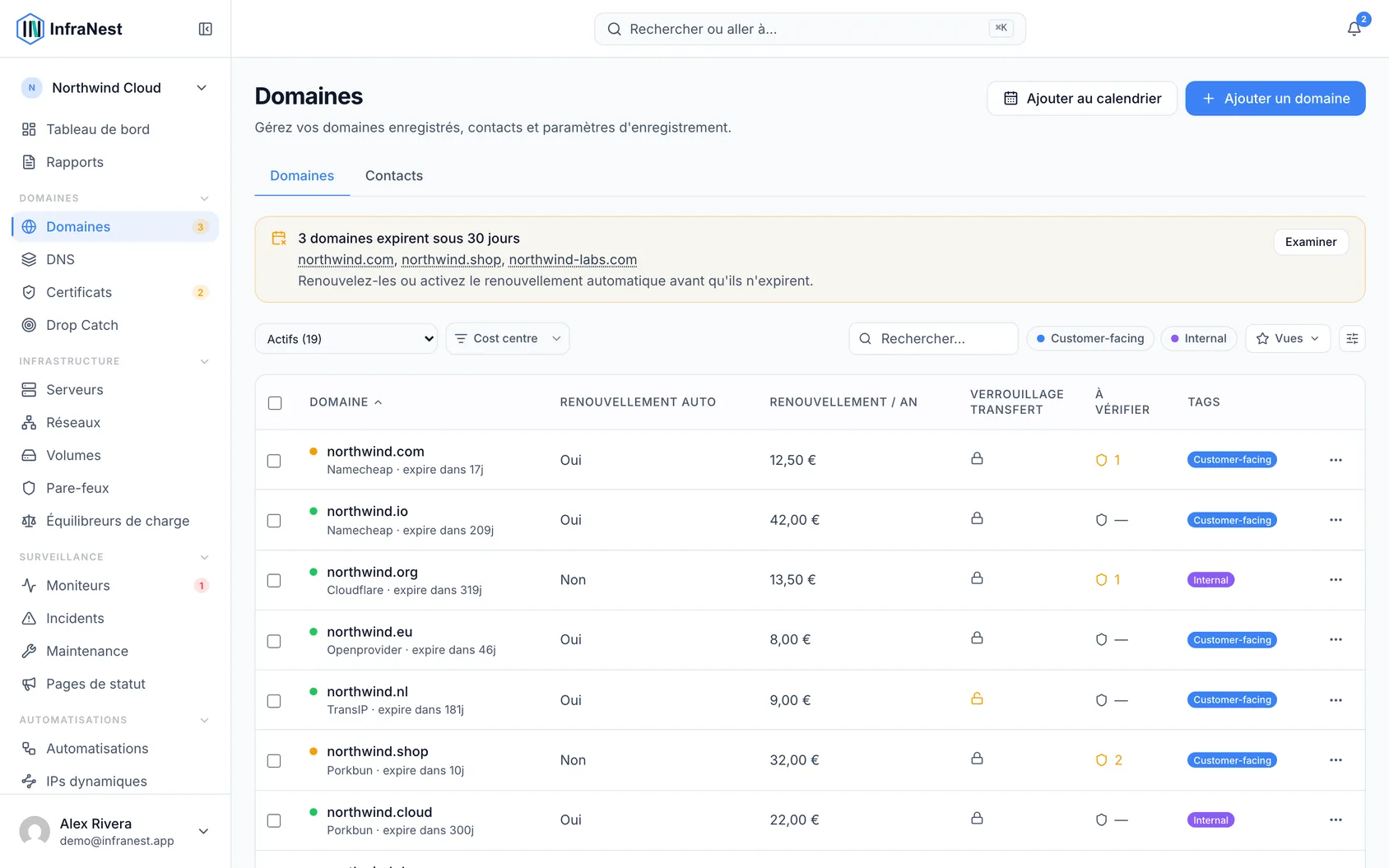The image size is (1389, 868).
Task: Collapse the Infrastructure sidebar section
Action: pos(205,361)
